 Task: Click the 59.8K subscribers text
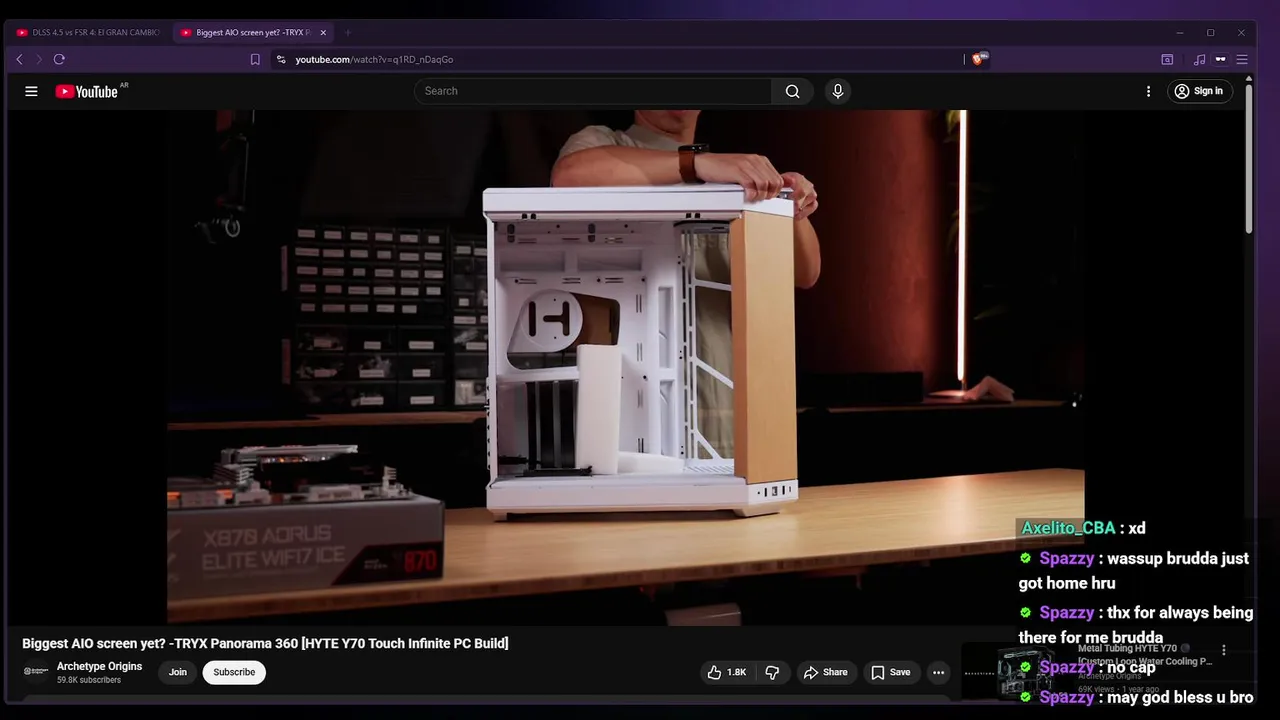pos(89,680)
